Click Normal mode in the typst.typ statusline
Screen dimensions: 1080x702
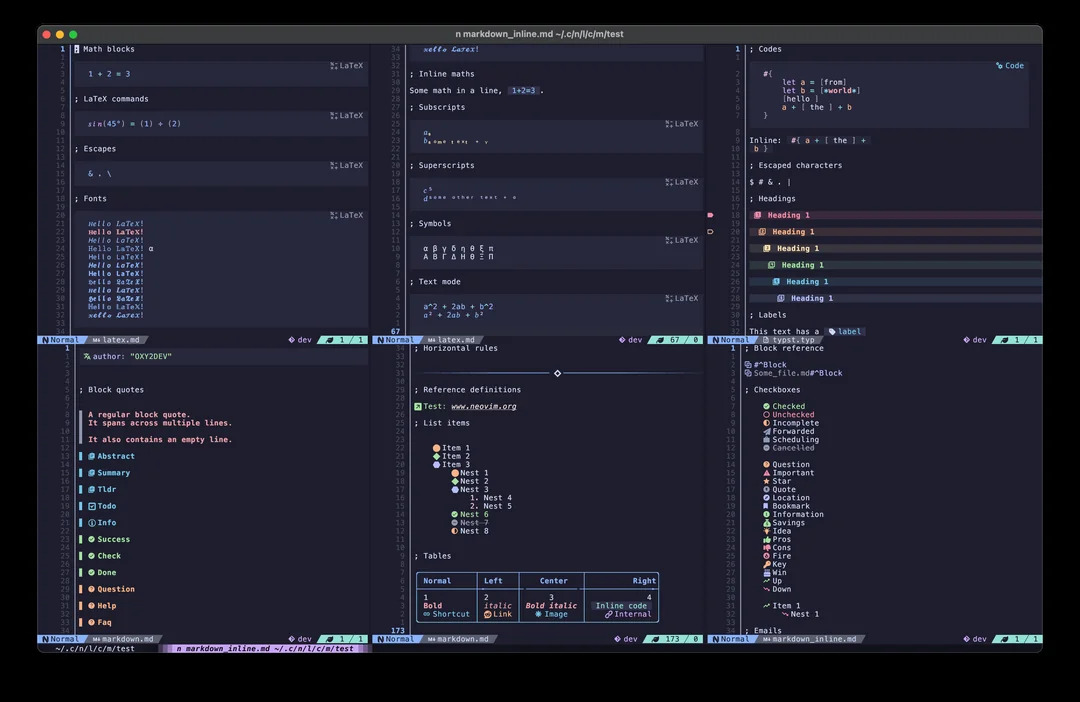tap(731, 340)
